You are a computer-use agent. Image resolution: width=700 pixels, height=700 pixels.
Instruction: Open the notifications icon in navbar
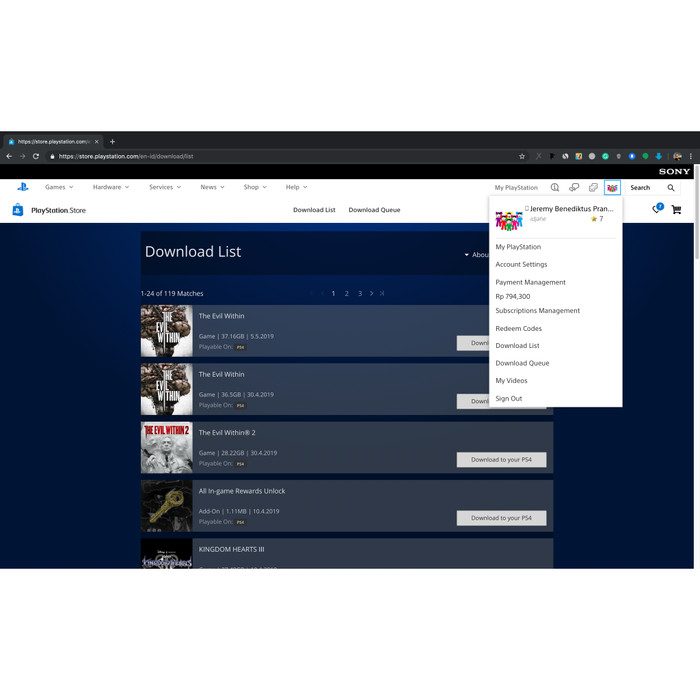555,187
